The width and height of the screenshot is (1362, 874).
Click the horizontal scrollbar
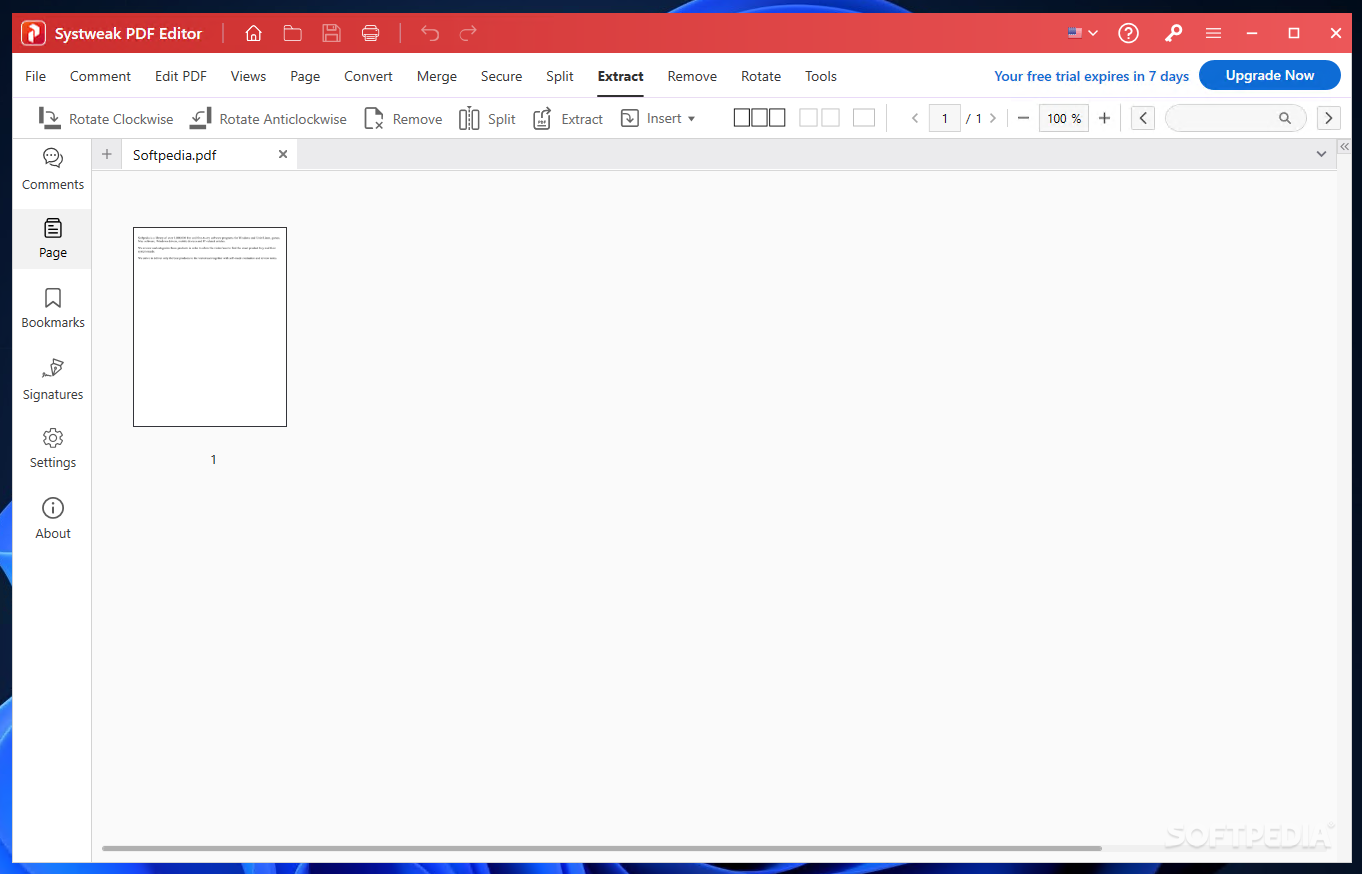pos(601,848)
